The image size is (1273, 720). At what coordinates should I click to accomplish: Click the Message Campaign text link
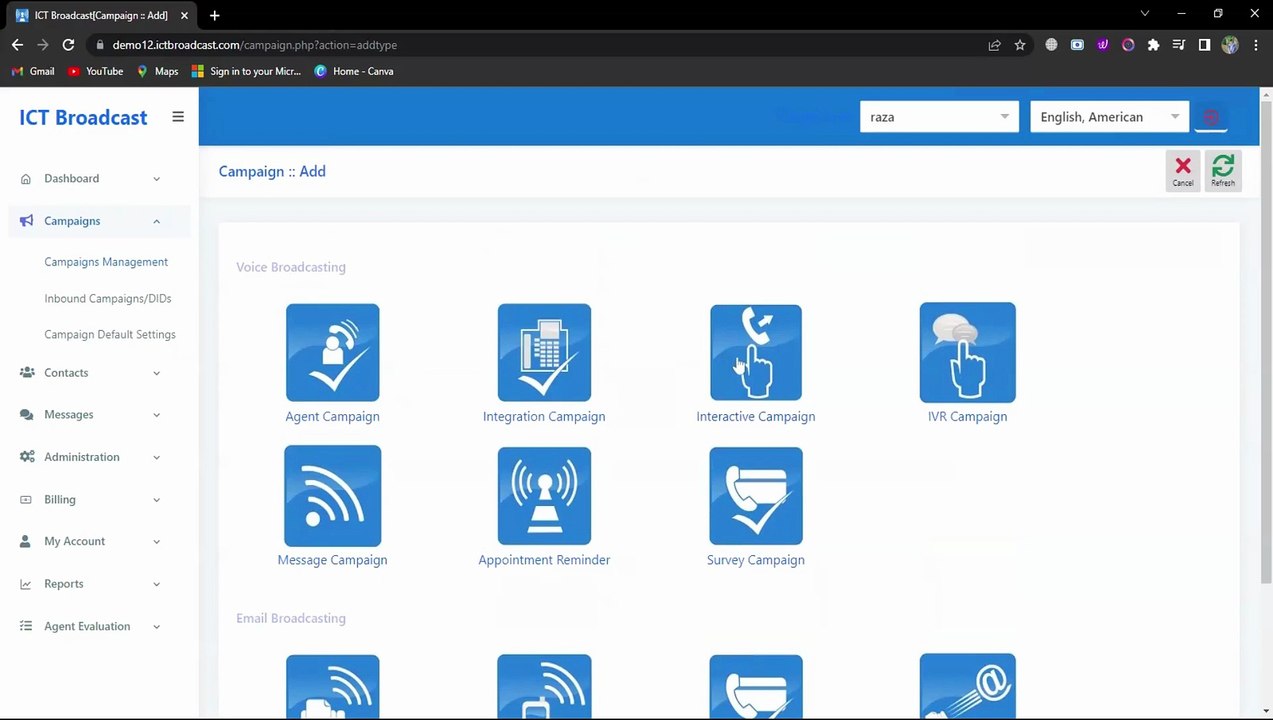click(332, 560)
